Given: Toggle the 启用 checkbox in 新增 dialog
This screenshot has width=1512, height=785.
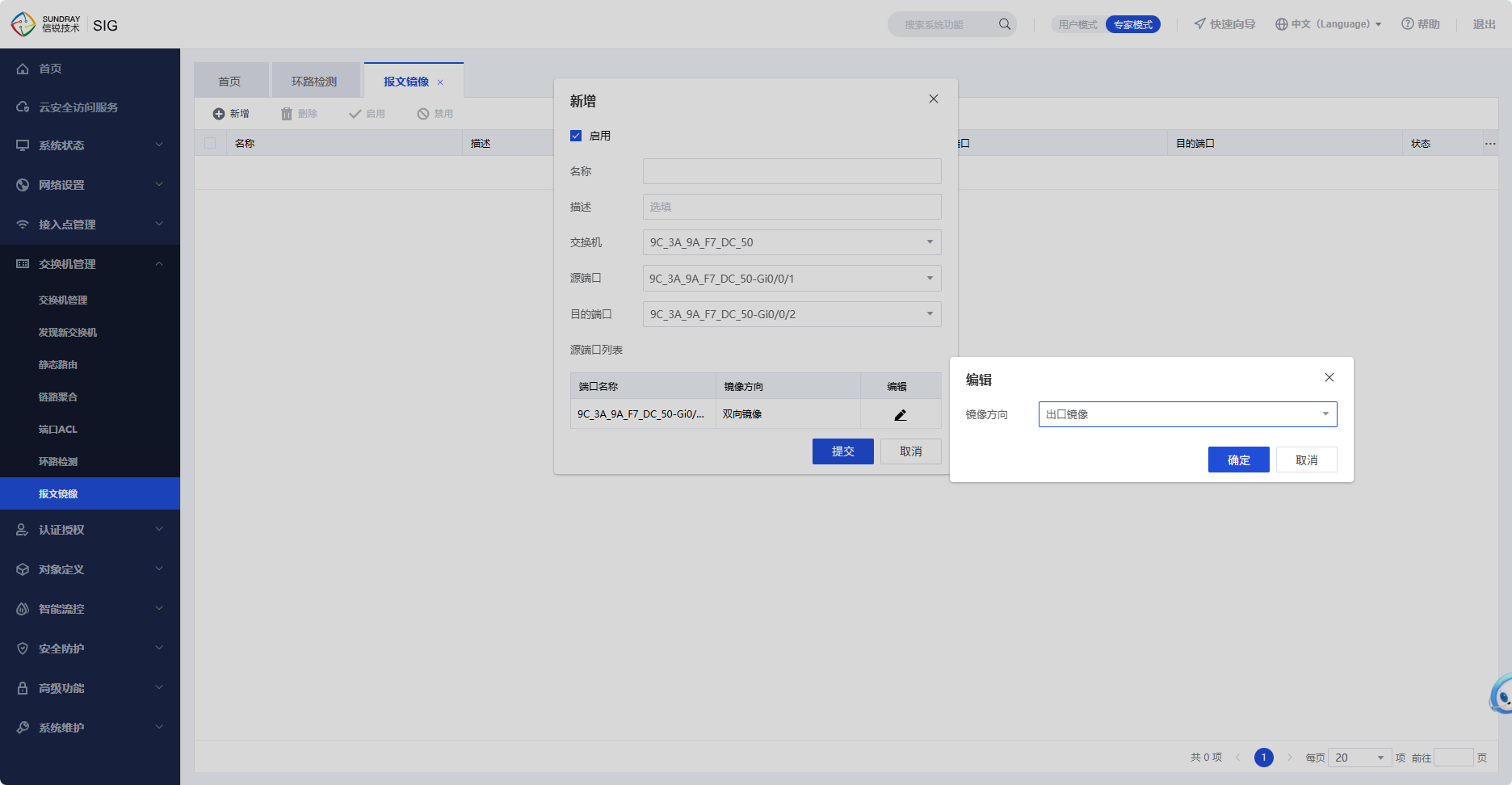Looking at the screenshot, I should coord(576,136).
